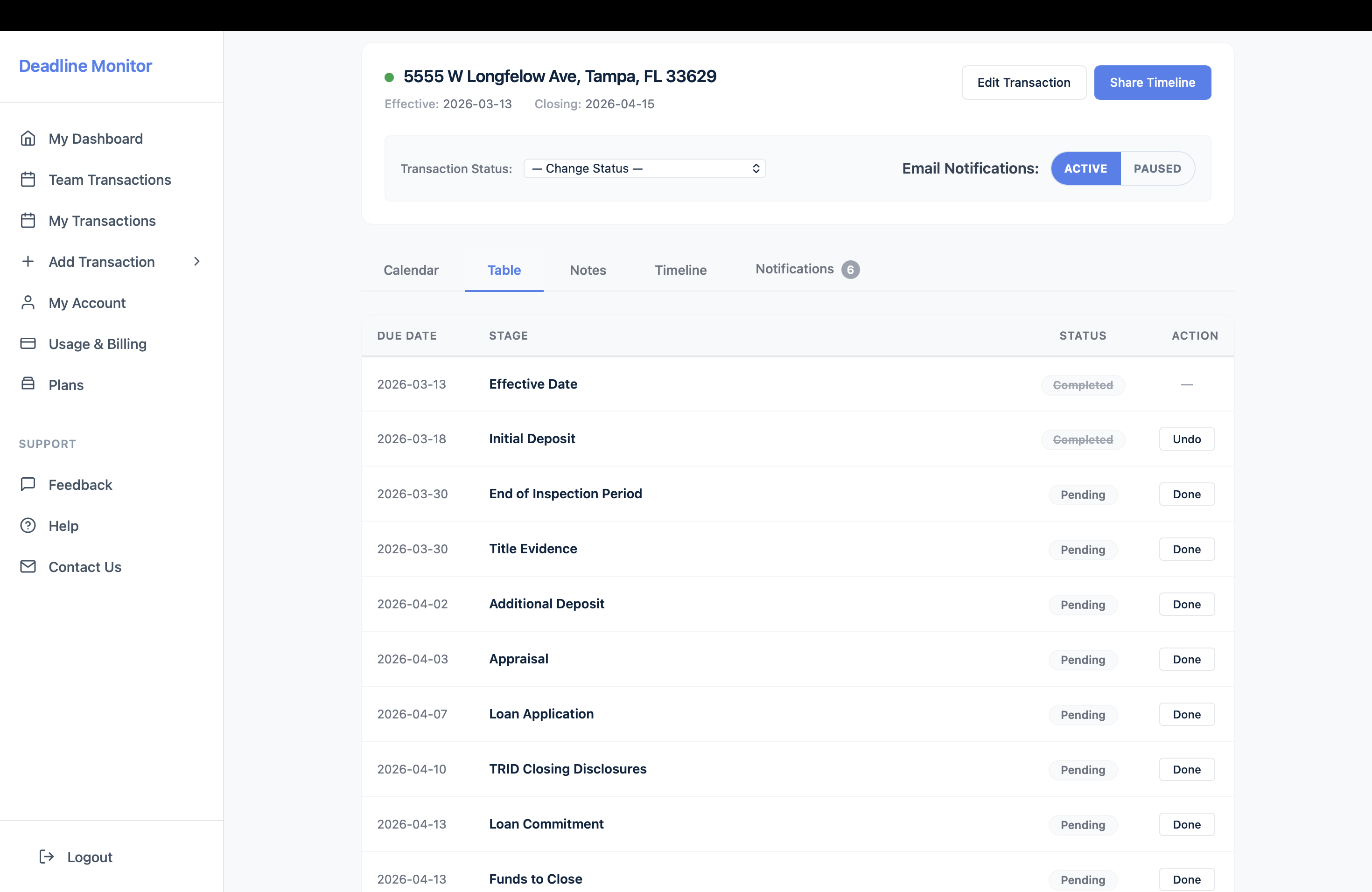The image size is (1372, 892).
Task: Click the My Dashboard home icon
Action: 28,139
